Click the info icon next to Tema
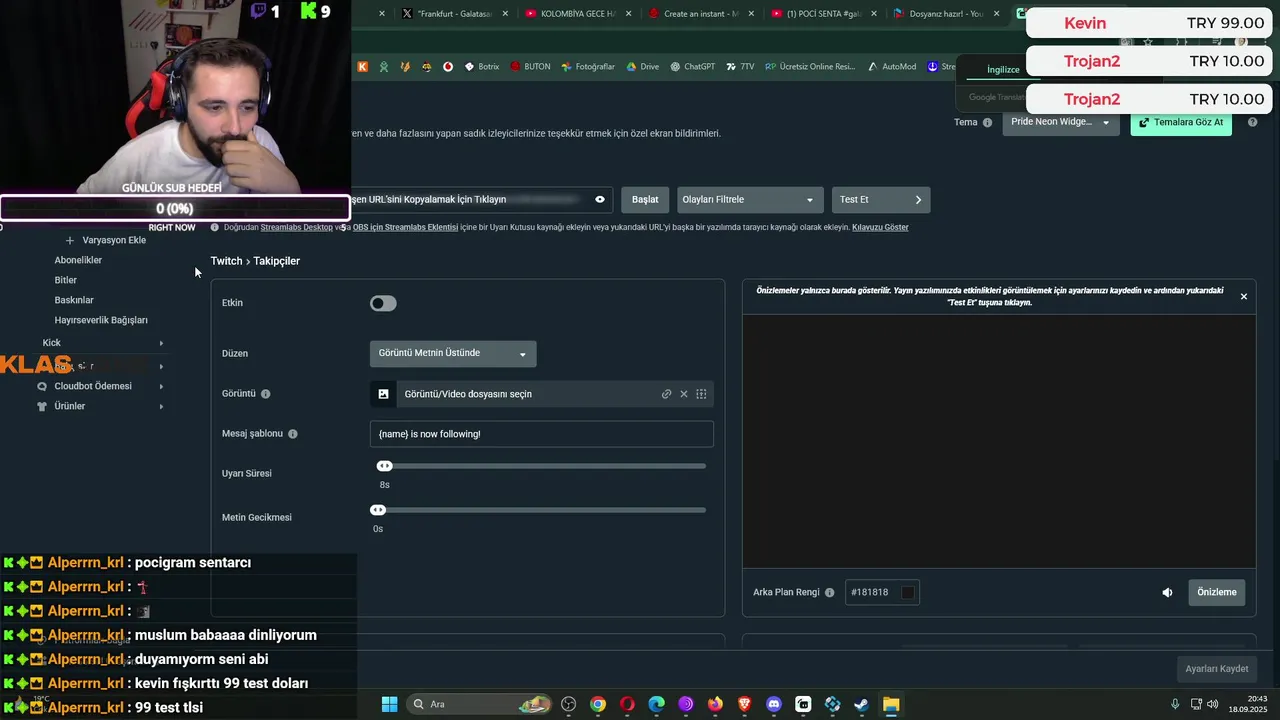The image size is (1280, 720). [x=987, y=122]
